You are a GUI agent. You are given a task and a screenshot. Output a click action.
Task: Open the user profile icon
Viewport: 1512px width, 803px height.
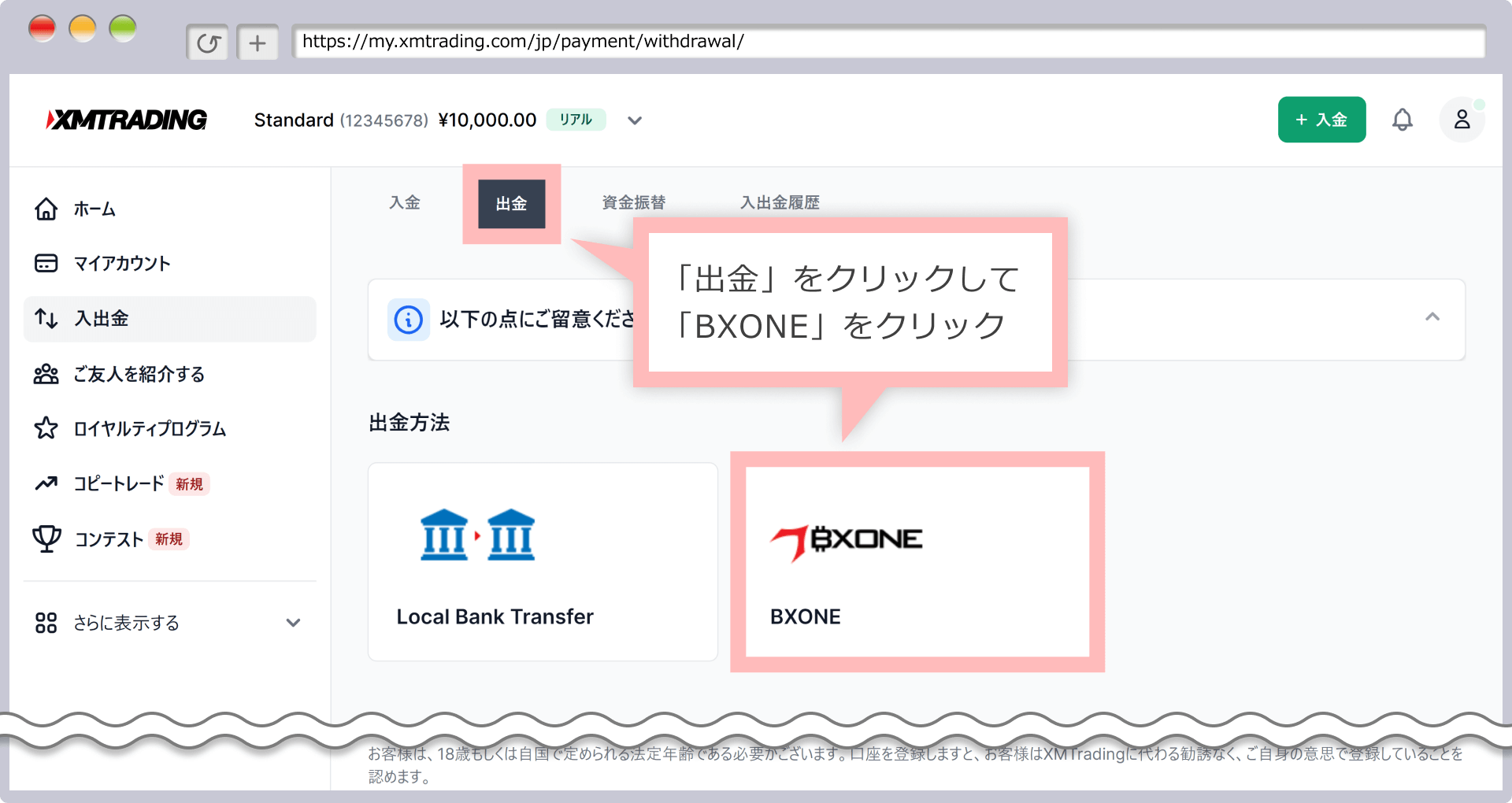point(1462,120)
